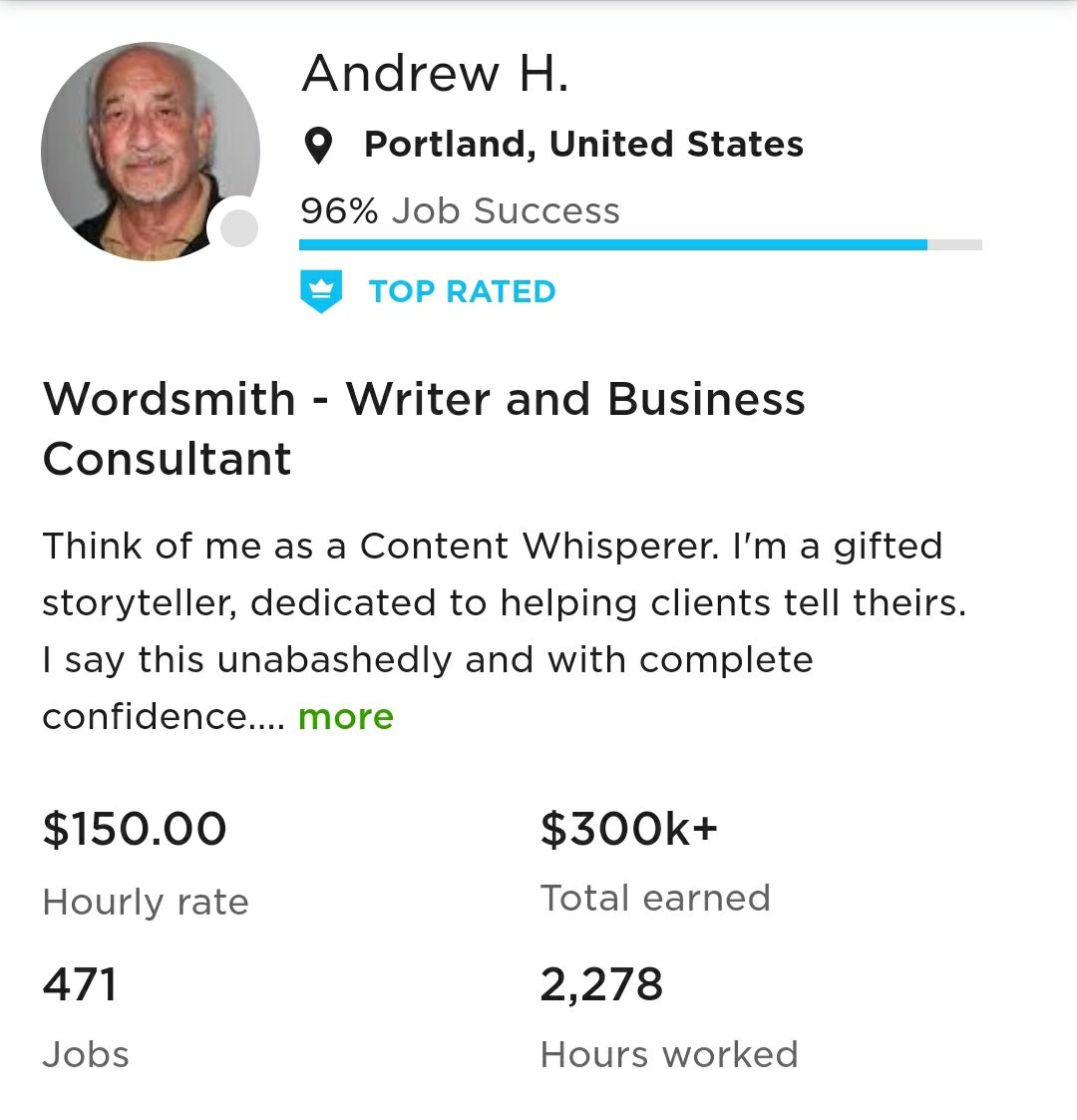Open the Wordsmith profile title heading
The image size is (1077, 1120).
point(424,428)
